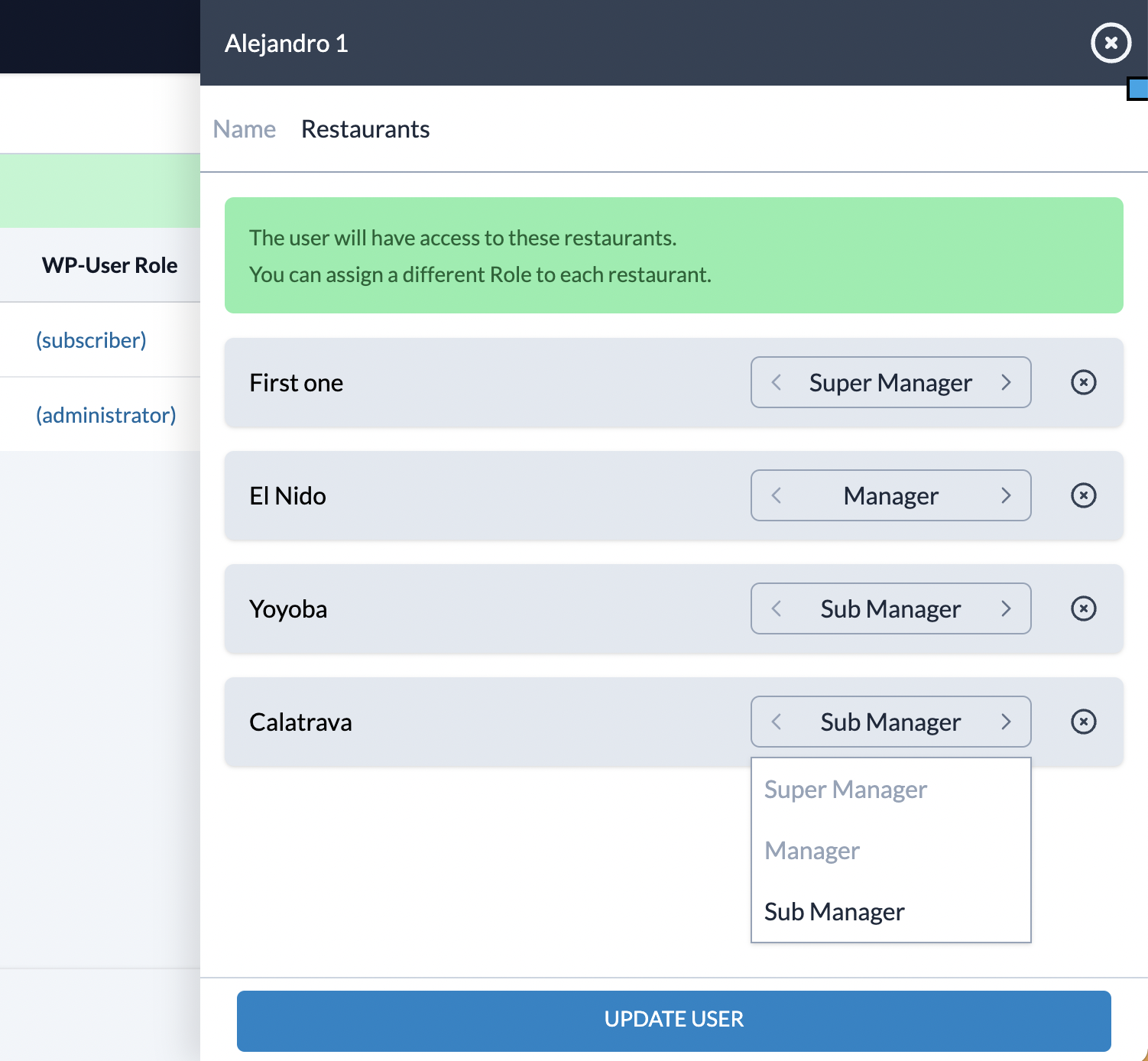Switch to the Restaurants tab
This screenshot has width=1148, height=1061.
[x=365, y=129]
